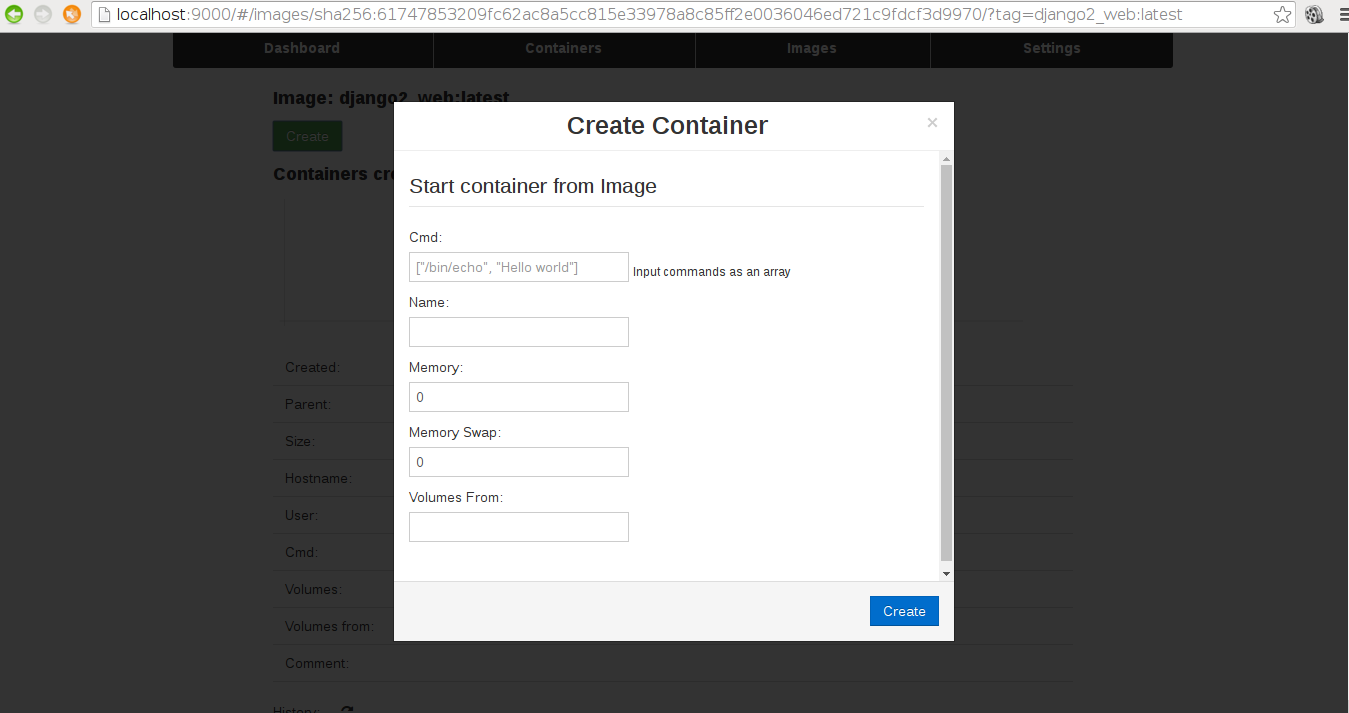Viewport: 1349px width, 713px height.
Task: Select the Memory Swap input field
Action: point(518,462)
